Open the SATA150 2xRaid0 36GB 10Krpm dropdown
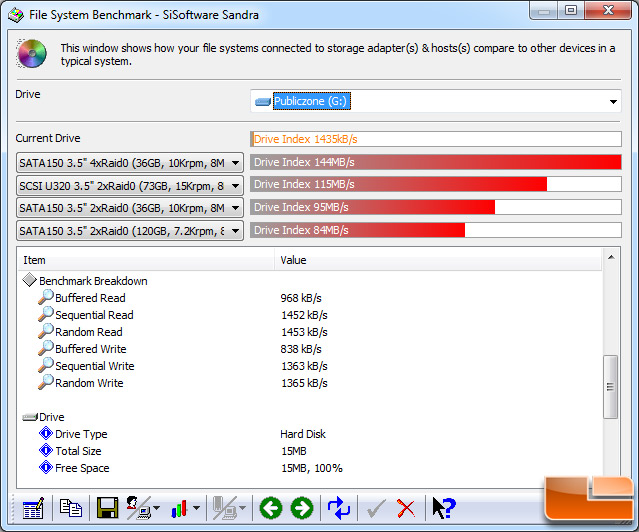Viewport: 639px width, 532px height. pos(130,208)
